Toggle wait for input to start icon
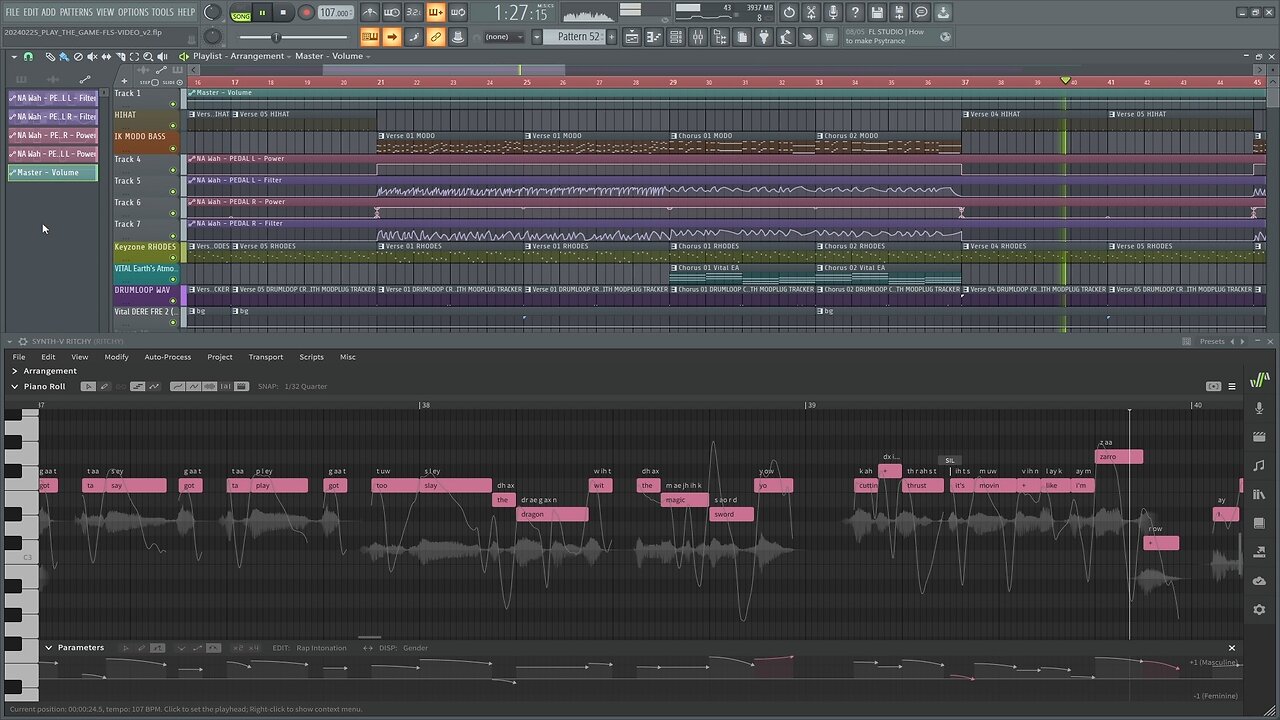Image resolution: width=1280 pixels, height=720 pixels. tap(392, 13)
